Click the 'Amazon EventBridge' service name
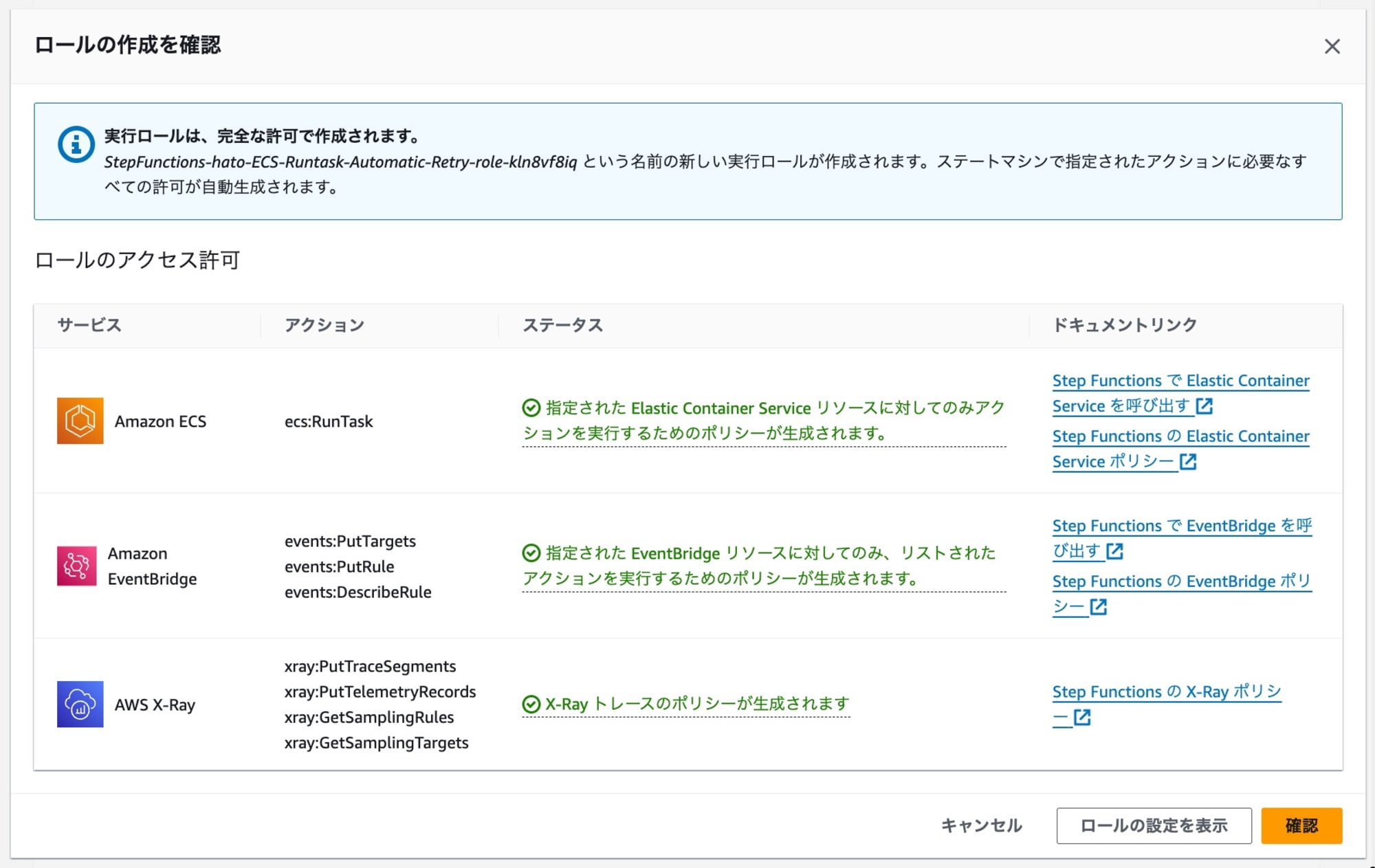The image size is (1375, 868). click(152, 566)
